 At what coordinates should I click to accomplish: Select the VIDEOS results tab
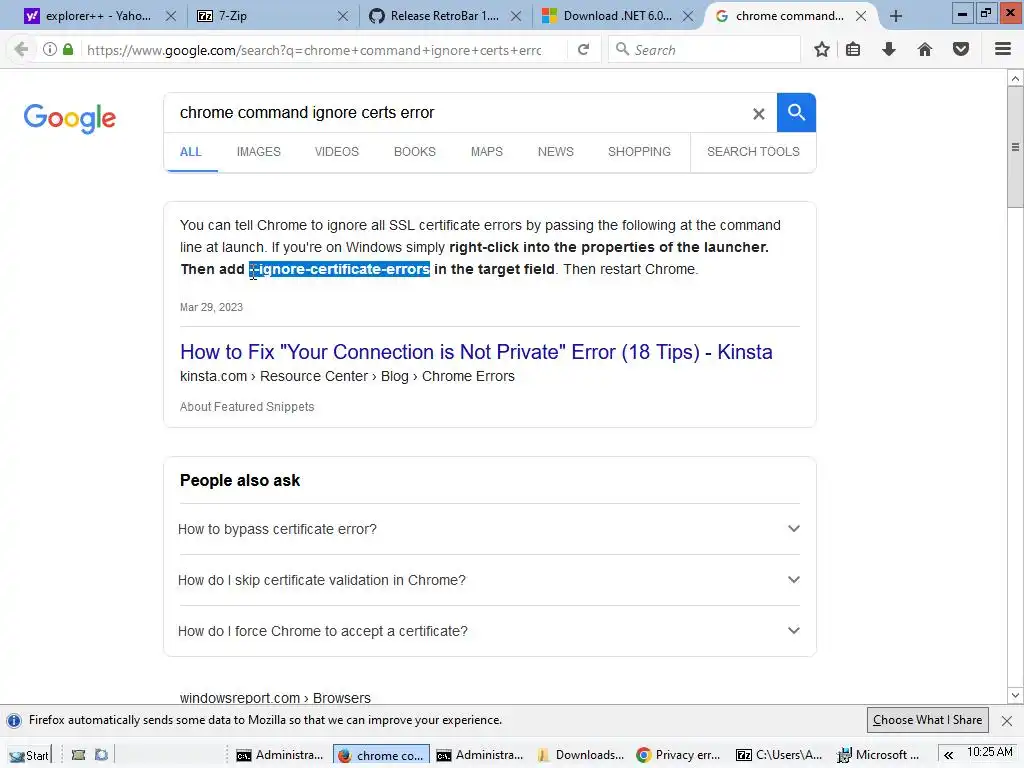[x=337, y=152]
